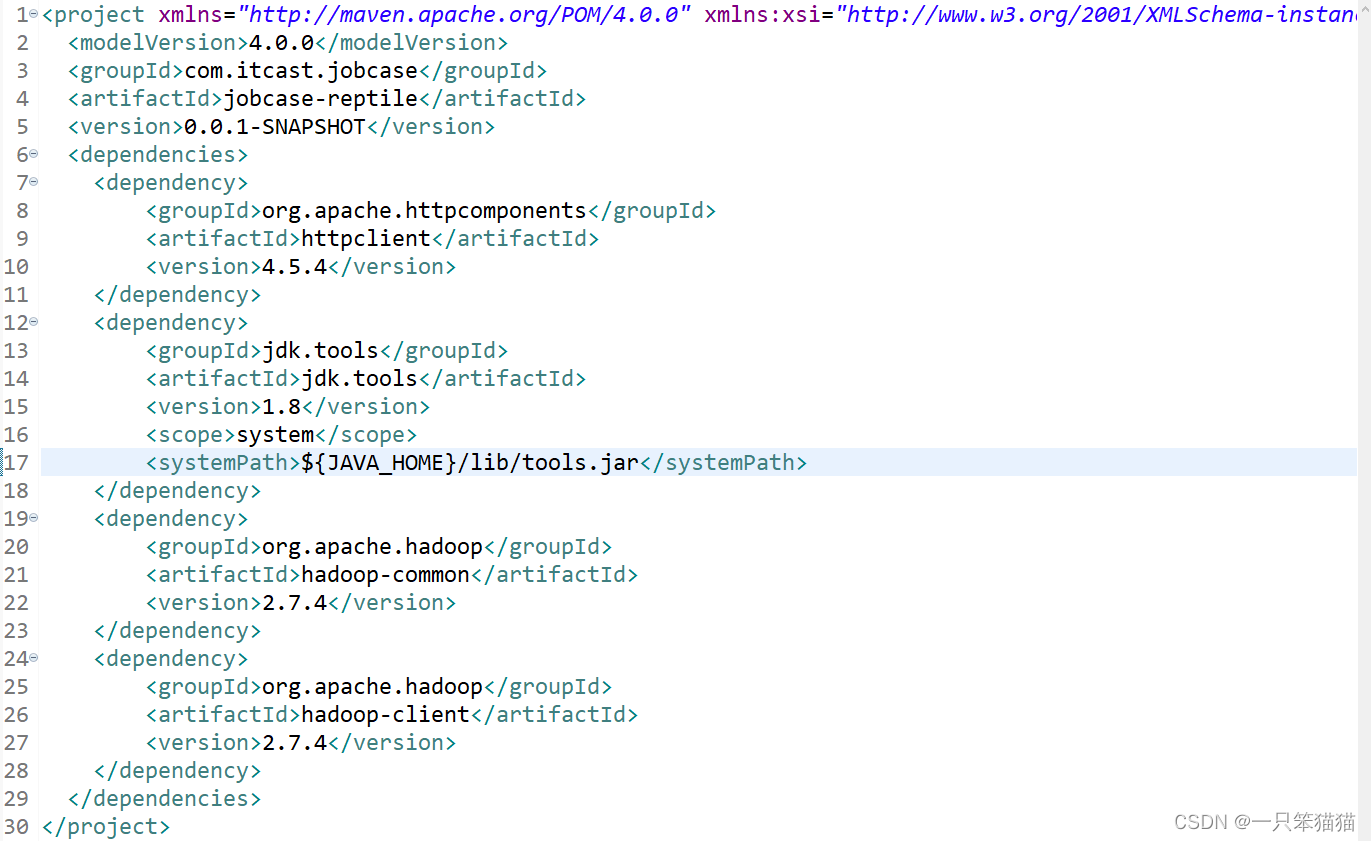Click the Maven POM xmlns URL on line 1
The height and width of the screenshot is (841, 1371).
(464, 15)
